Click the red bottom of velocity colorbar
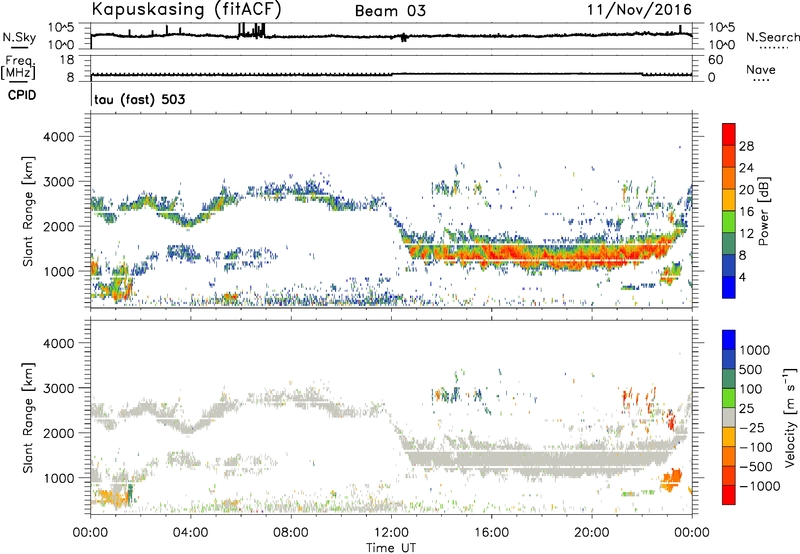Viewport: 800px width, 554px height. click(x=729, y=495)
